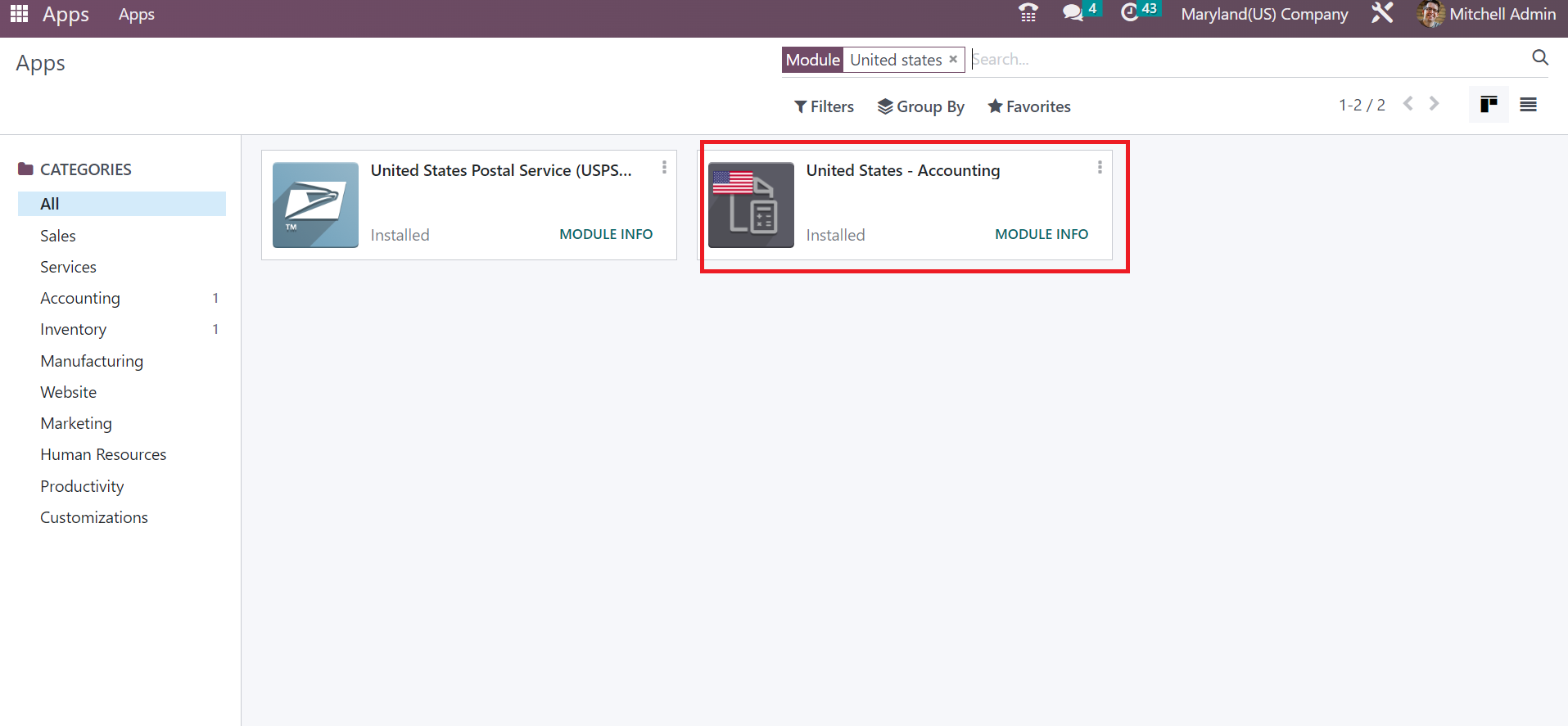Select the Website category
This screenshot has height=726, width=1568.
(122, 392)
